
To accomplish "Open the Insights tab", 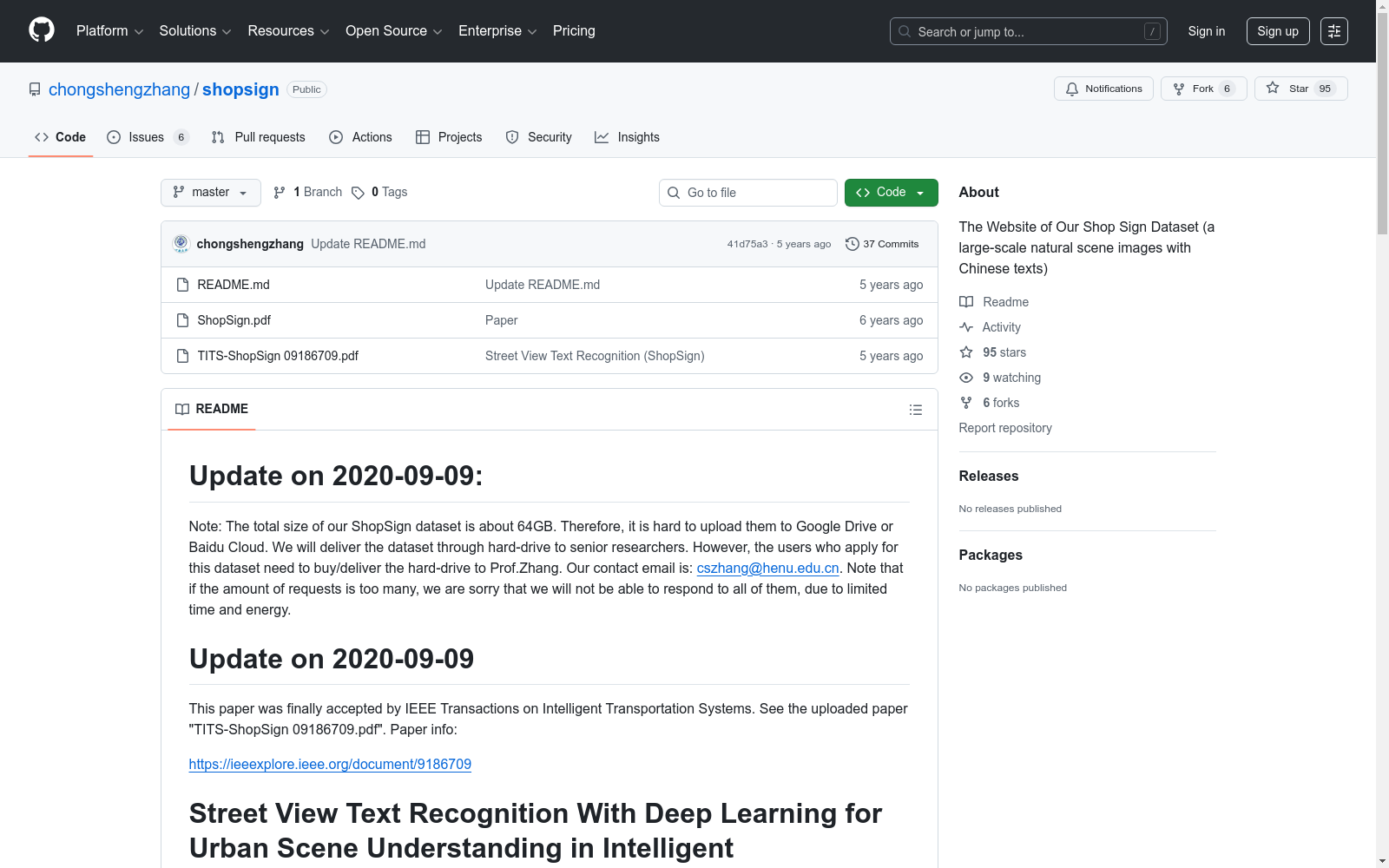I will [x=627, y=137].
